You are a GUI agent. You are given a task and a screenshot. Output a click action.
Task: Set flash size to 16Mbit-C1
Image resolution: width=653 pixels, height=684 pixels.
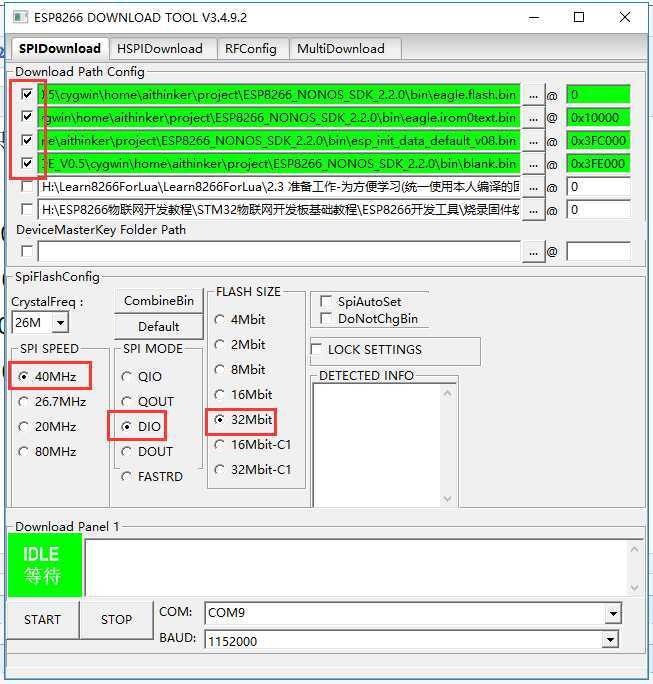click(x=253, y=445)
